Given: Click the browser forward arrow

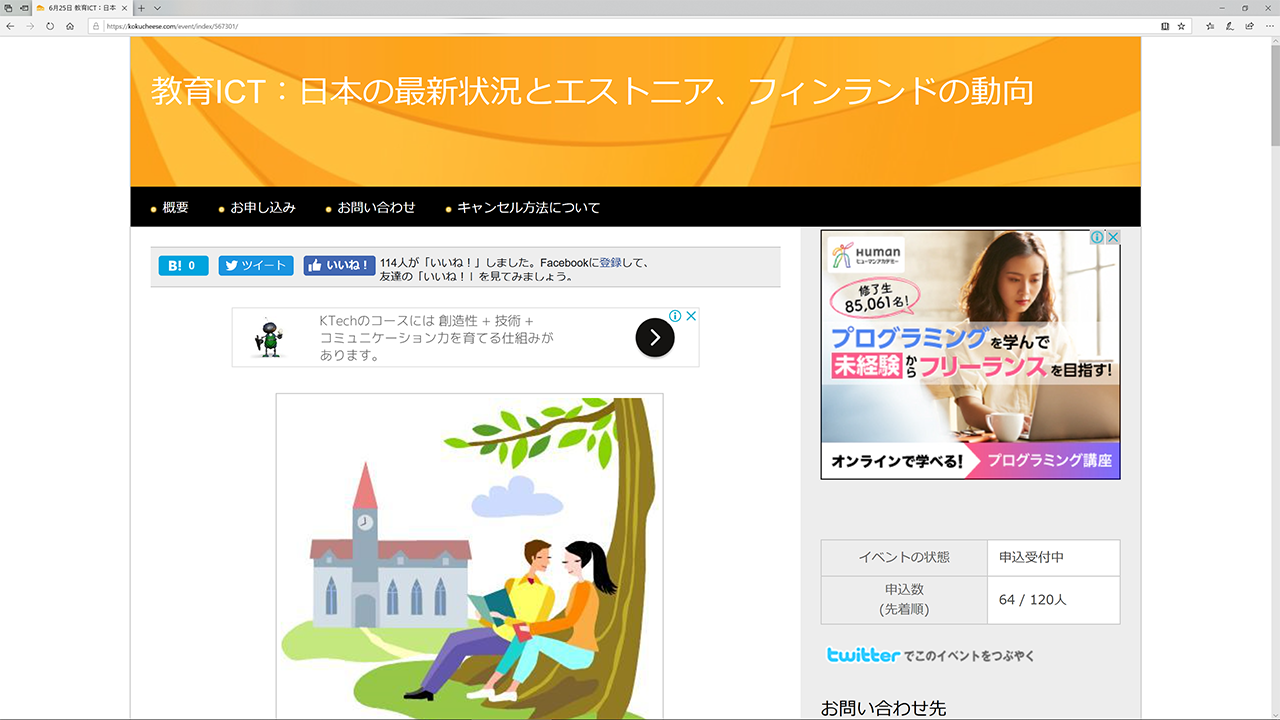Looking at the screenshot, I should pyautogui.click(x=30, y=26).
